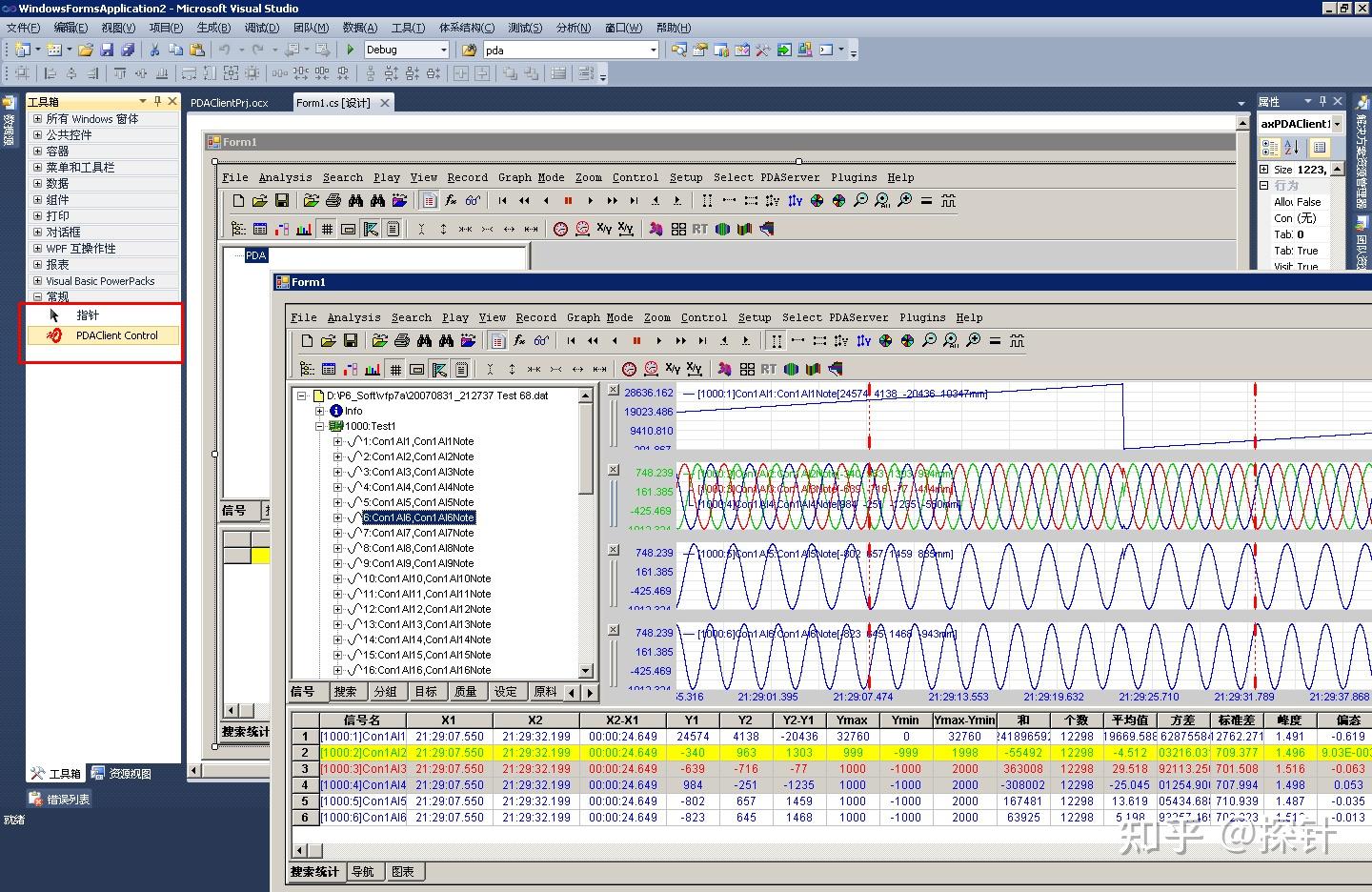Click the save floppy icon in front Form1 toolbar
Screen dimensions: 1372x892
(x=350, y=341)
